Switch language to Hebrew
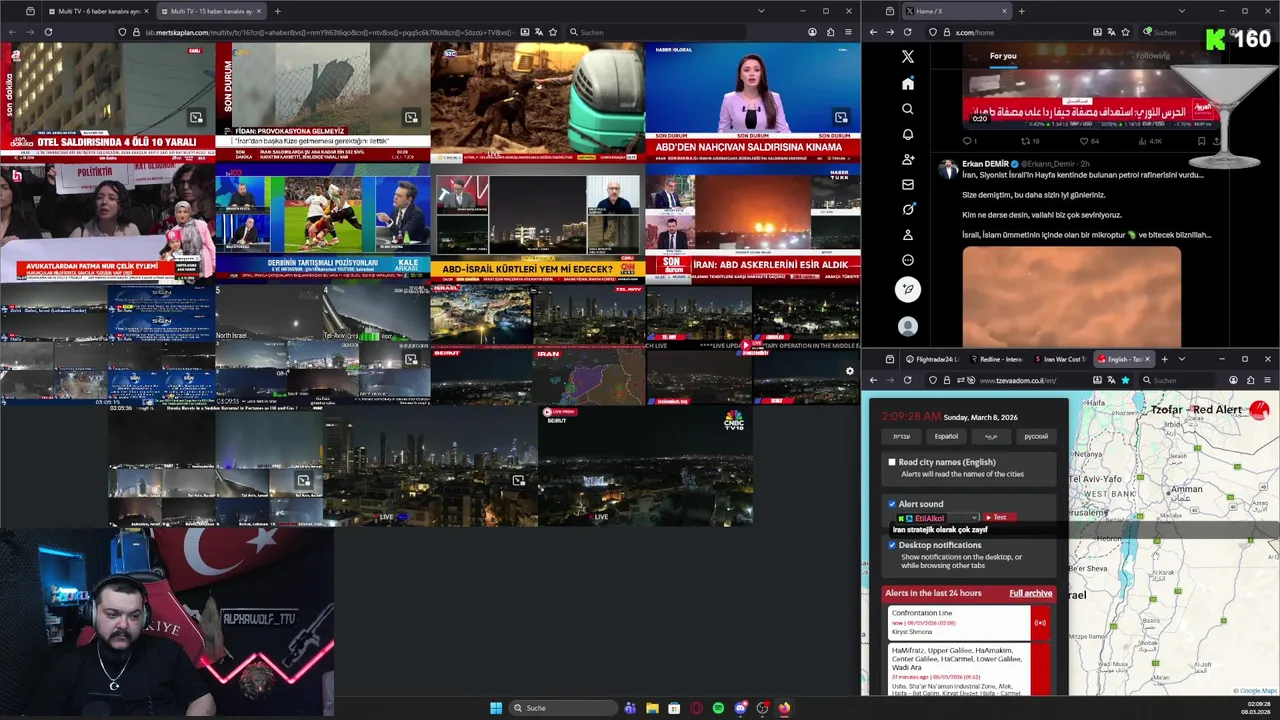Image resolution: width=1280 pixels, height=720 pixels. (x=901, y=436)
